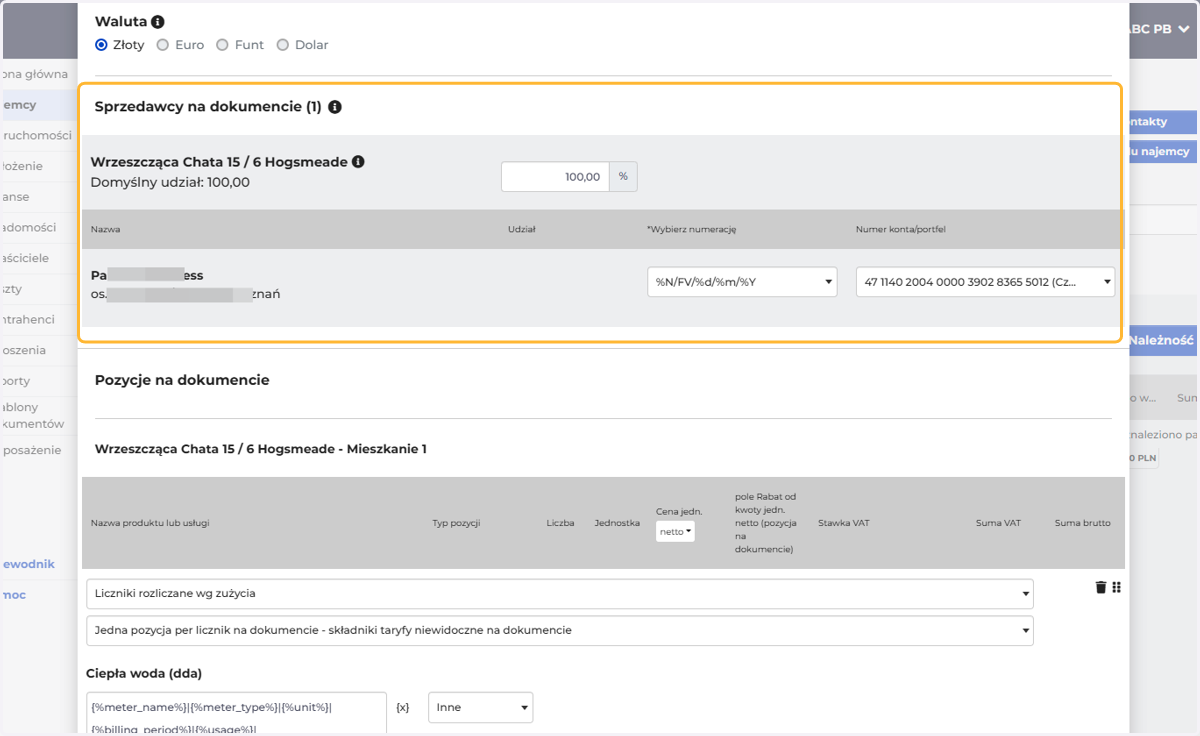The image size is (1200, 736).
Task: Click info icon beside Wrzeszcząca Chata 15 / 6 Hogsmeade
Action: click(x=358, y=161)
